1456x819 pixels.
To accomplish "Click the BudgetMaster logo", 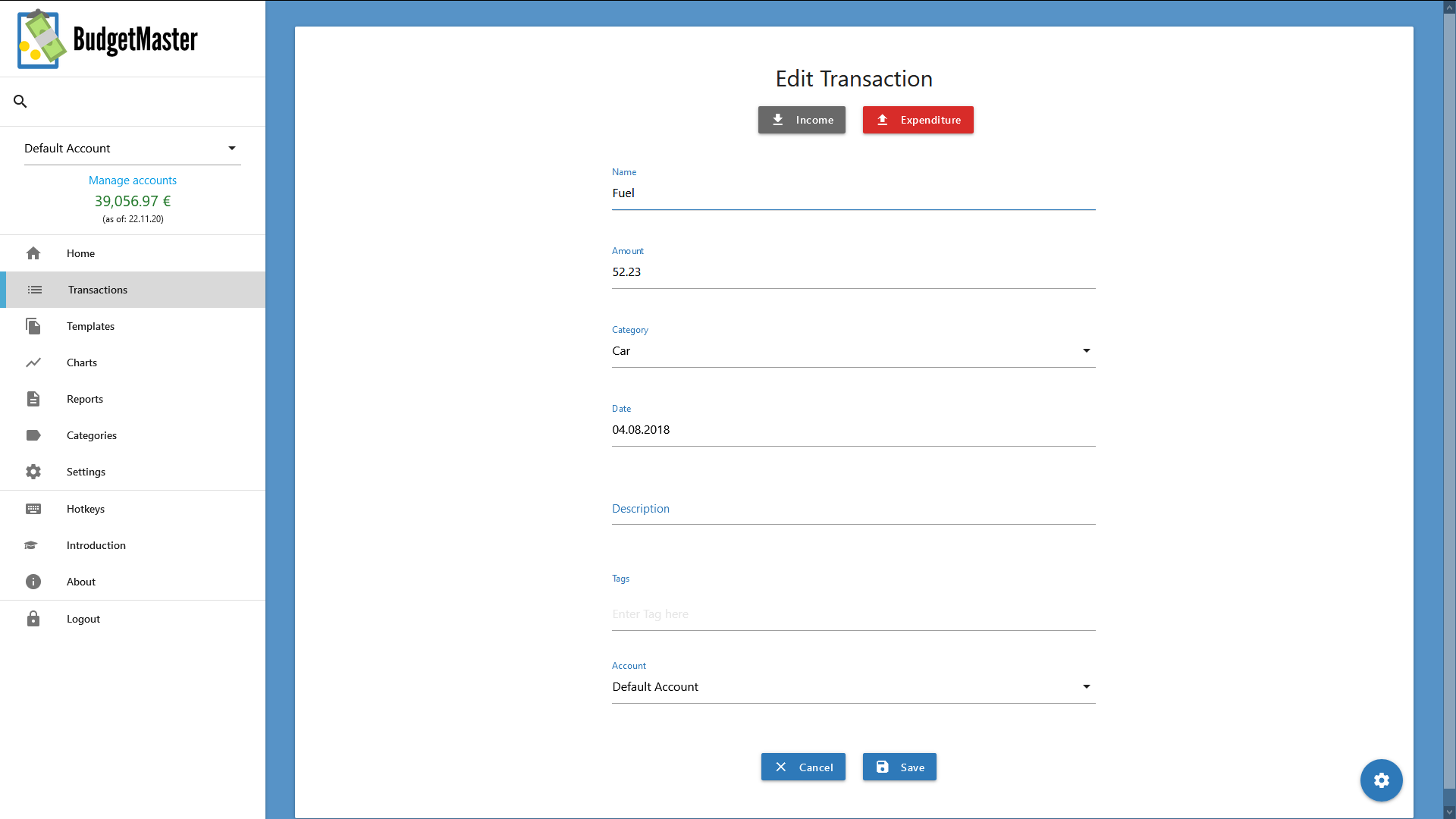I will (x=108, y=39).
